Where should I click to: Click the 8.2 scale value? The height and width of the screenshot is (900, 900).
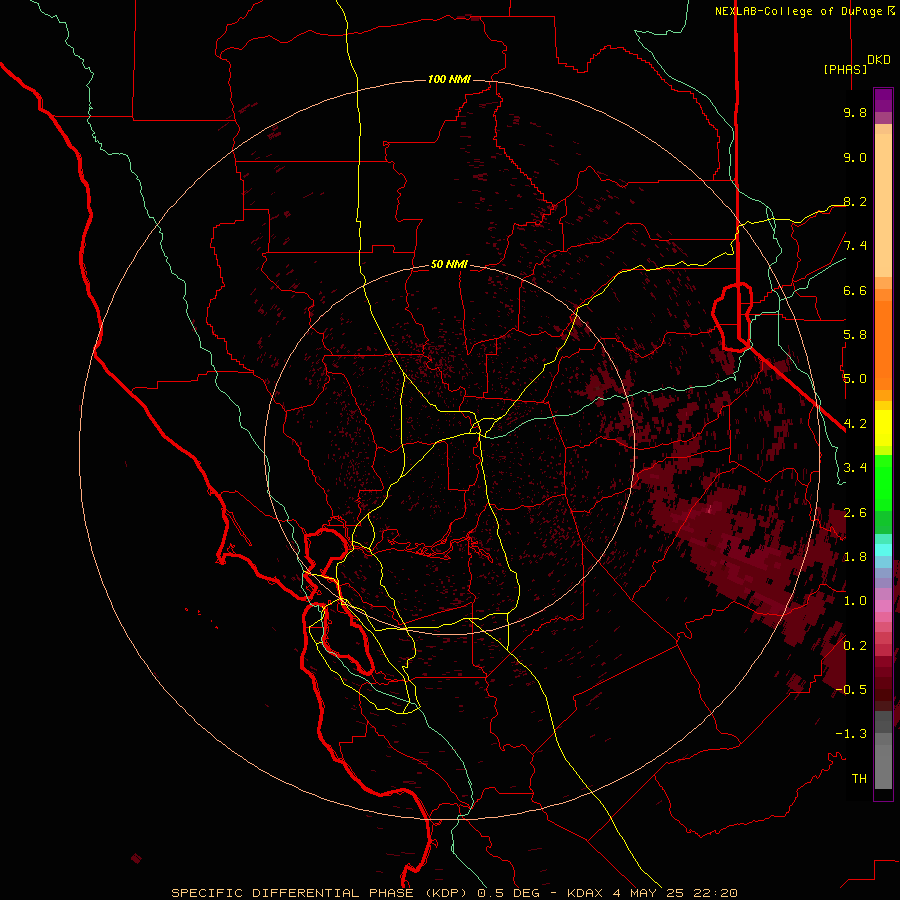(855, 201)
